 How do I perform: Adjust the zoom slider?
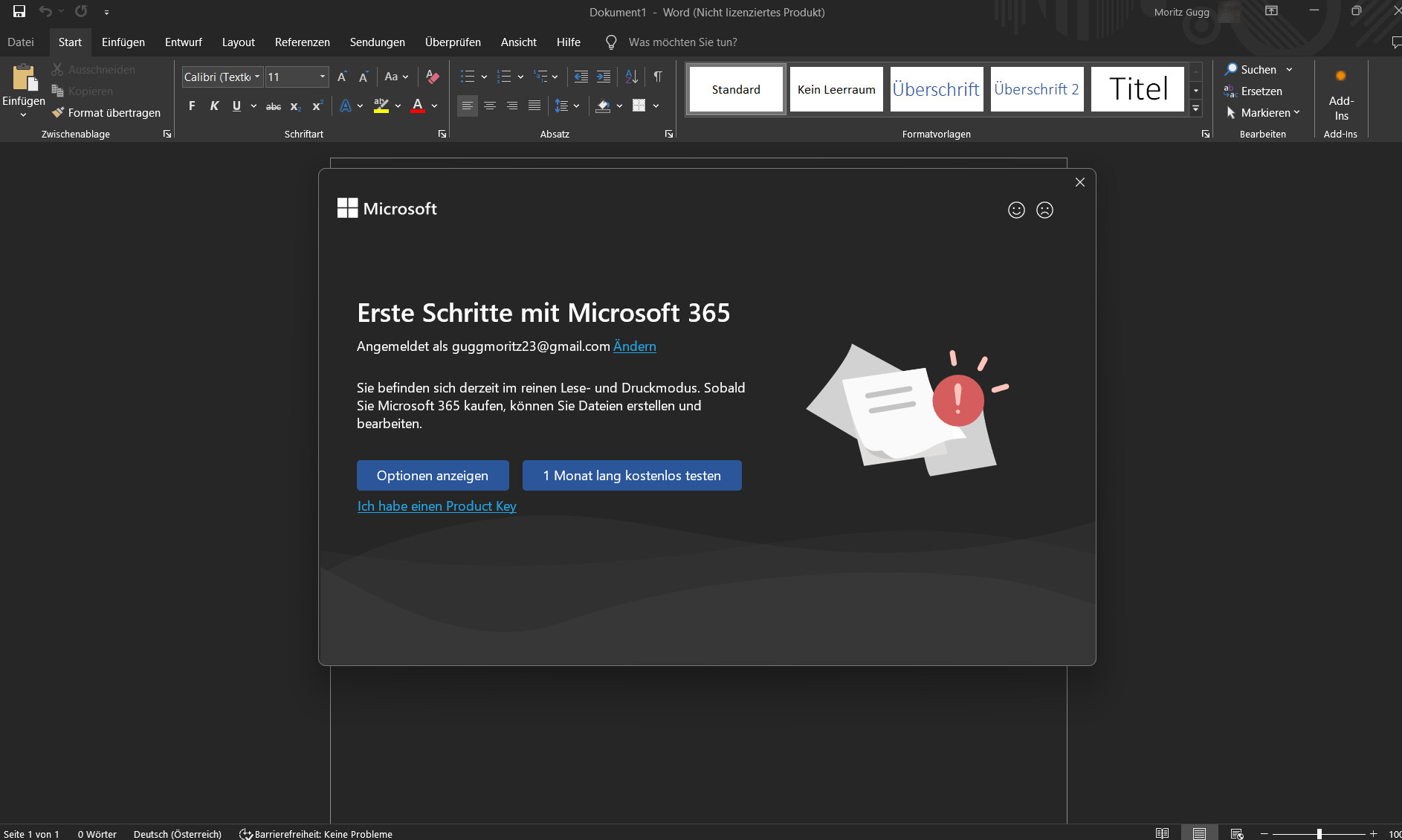coord(1319,834)
